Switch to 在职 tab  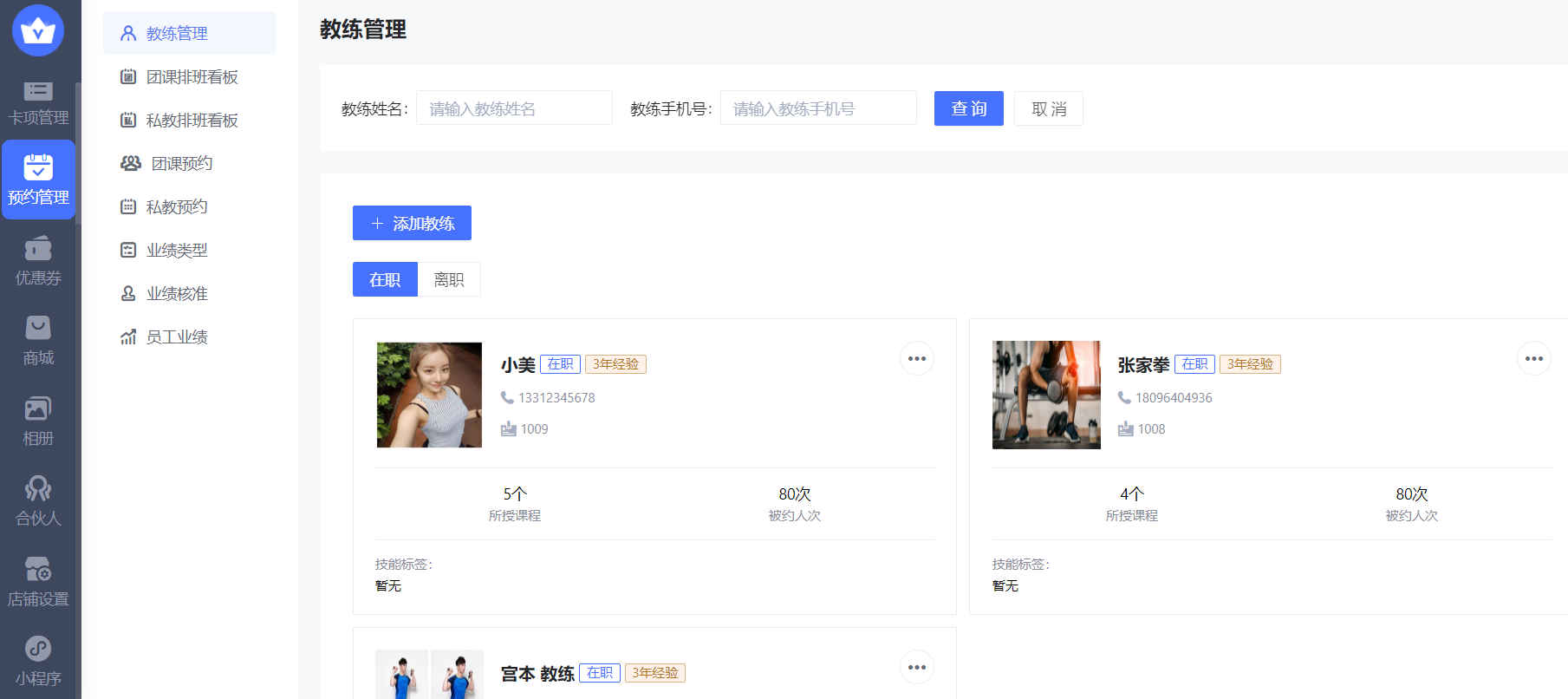[385, 279]
